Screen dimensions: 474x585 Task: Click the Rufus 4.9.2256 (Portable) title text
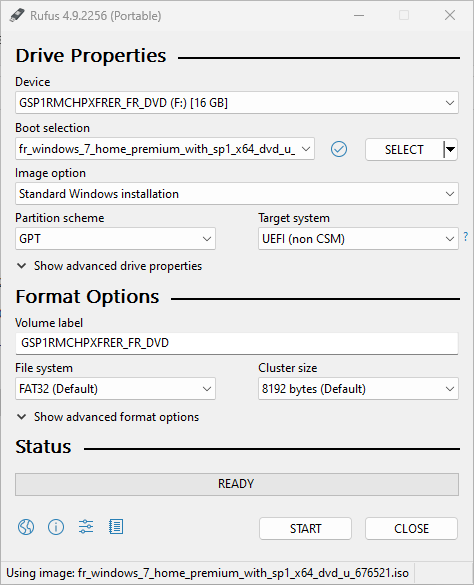click(x=96, y=16)
